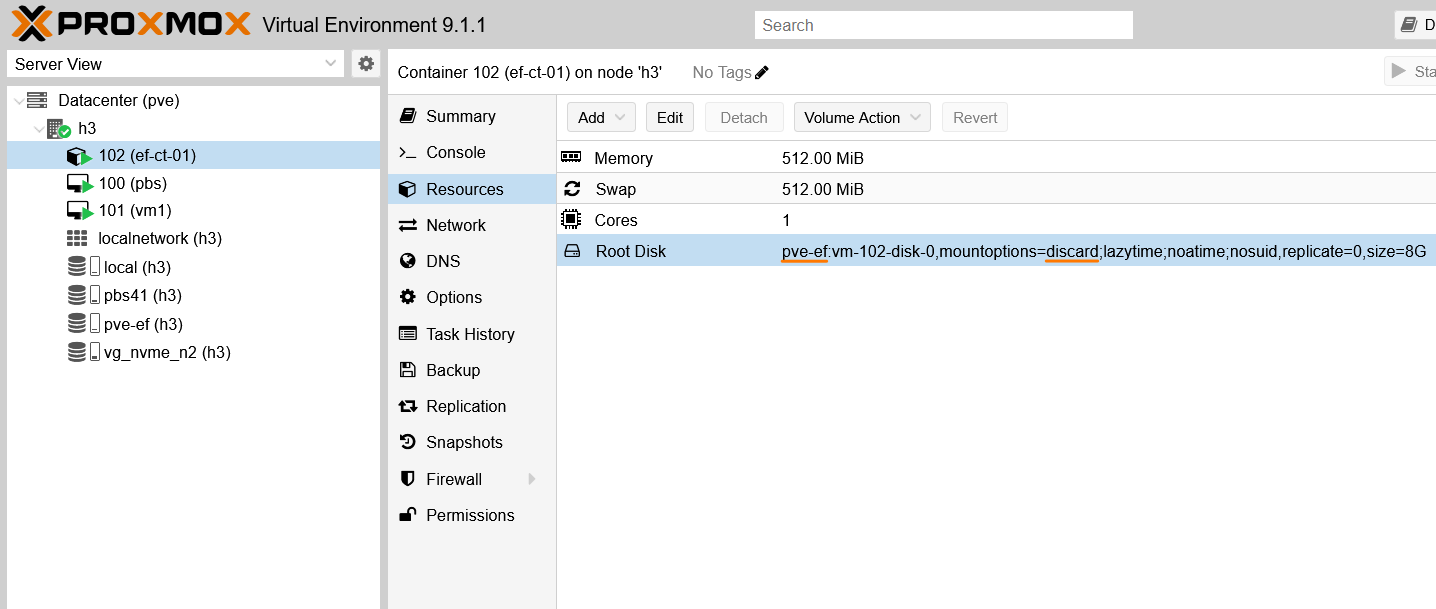The image size is (1436, 609).
Task: Click the localnetwork grid icon
Action: (x=77, y=239)
